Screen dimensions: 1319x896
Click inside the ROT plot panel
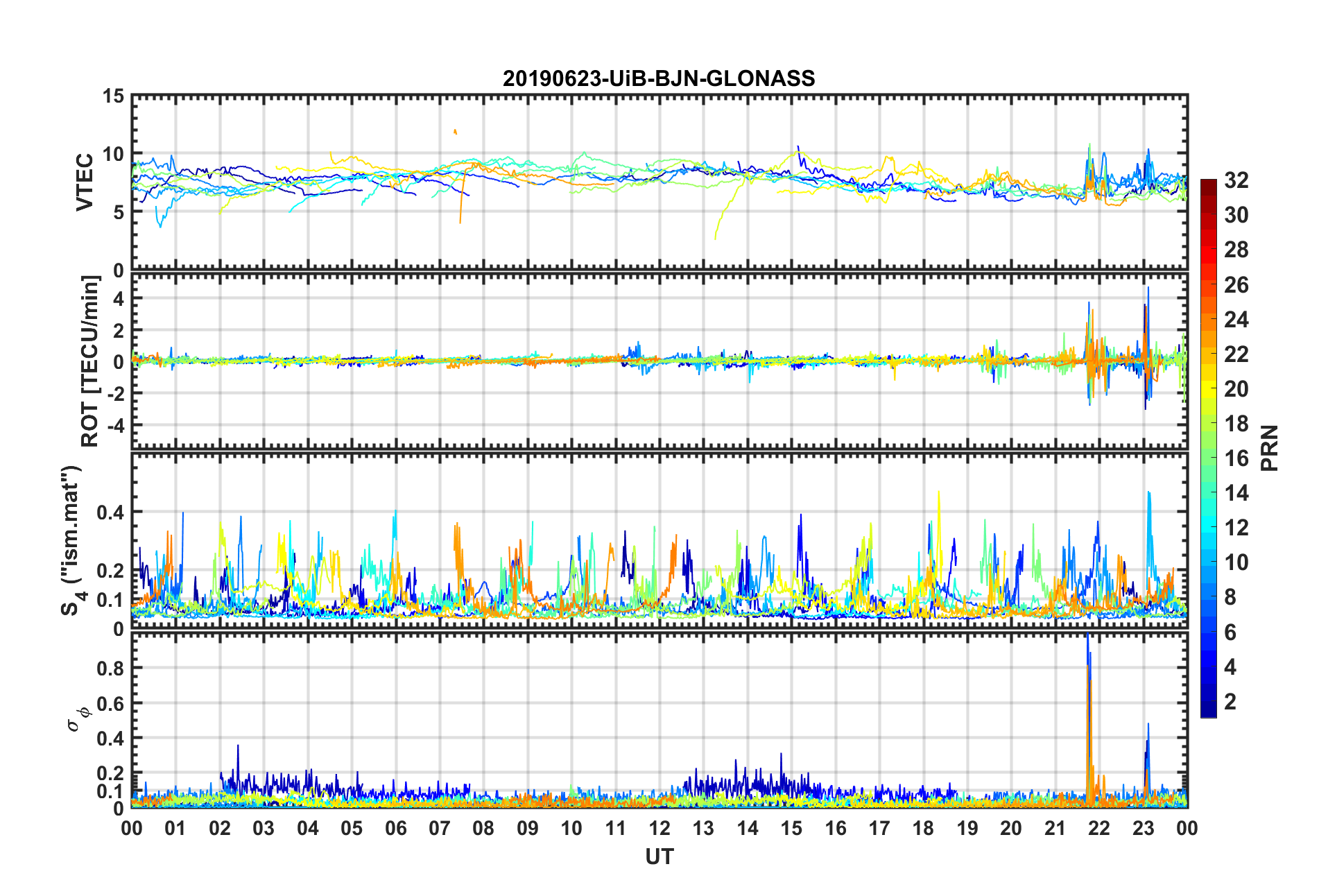(x=659, y=361)
